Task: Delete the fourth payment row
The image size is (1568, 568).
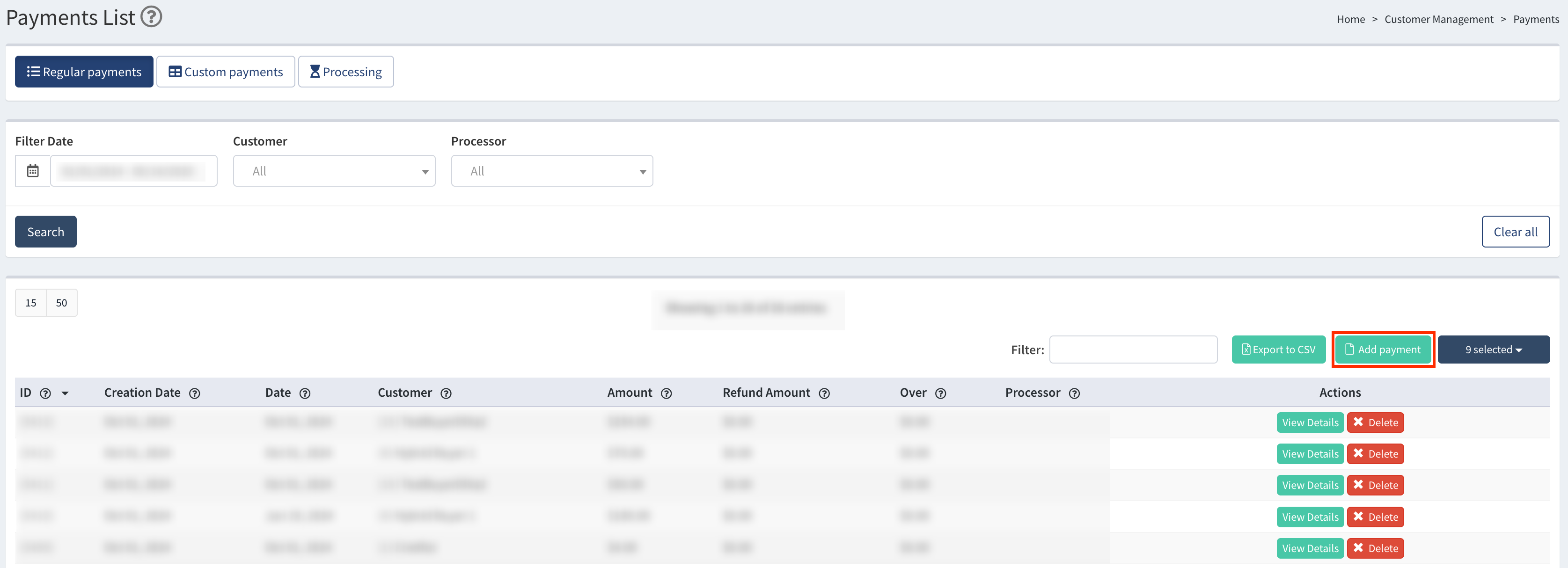Action: [x=1376, y=517]
